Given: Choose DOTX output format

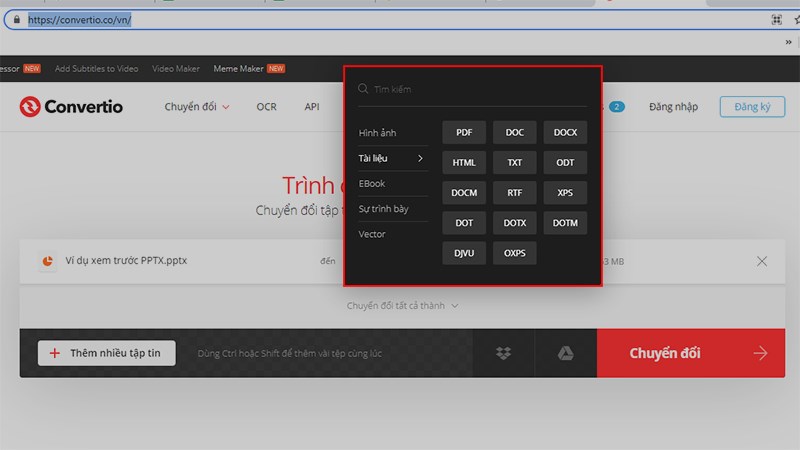Looking at the screenshot, I should [x=514, y=223].
